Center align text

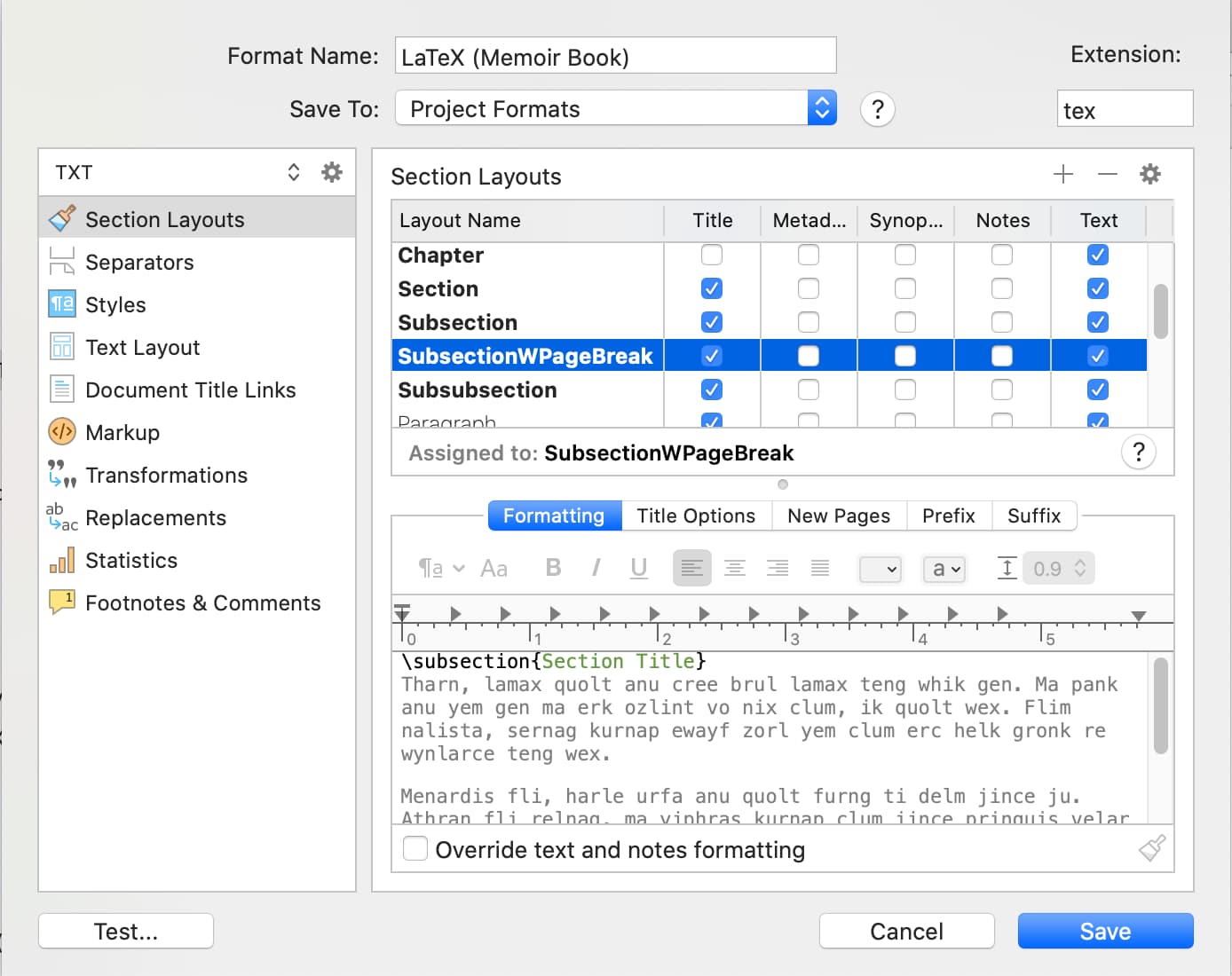coord(735,568)
